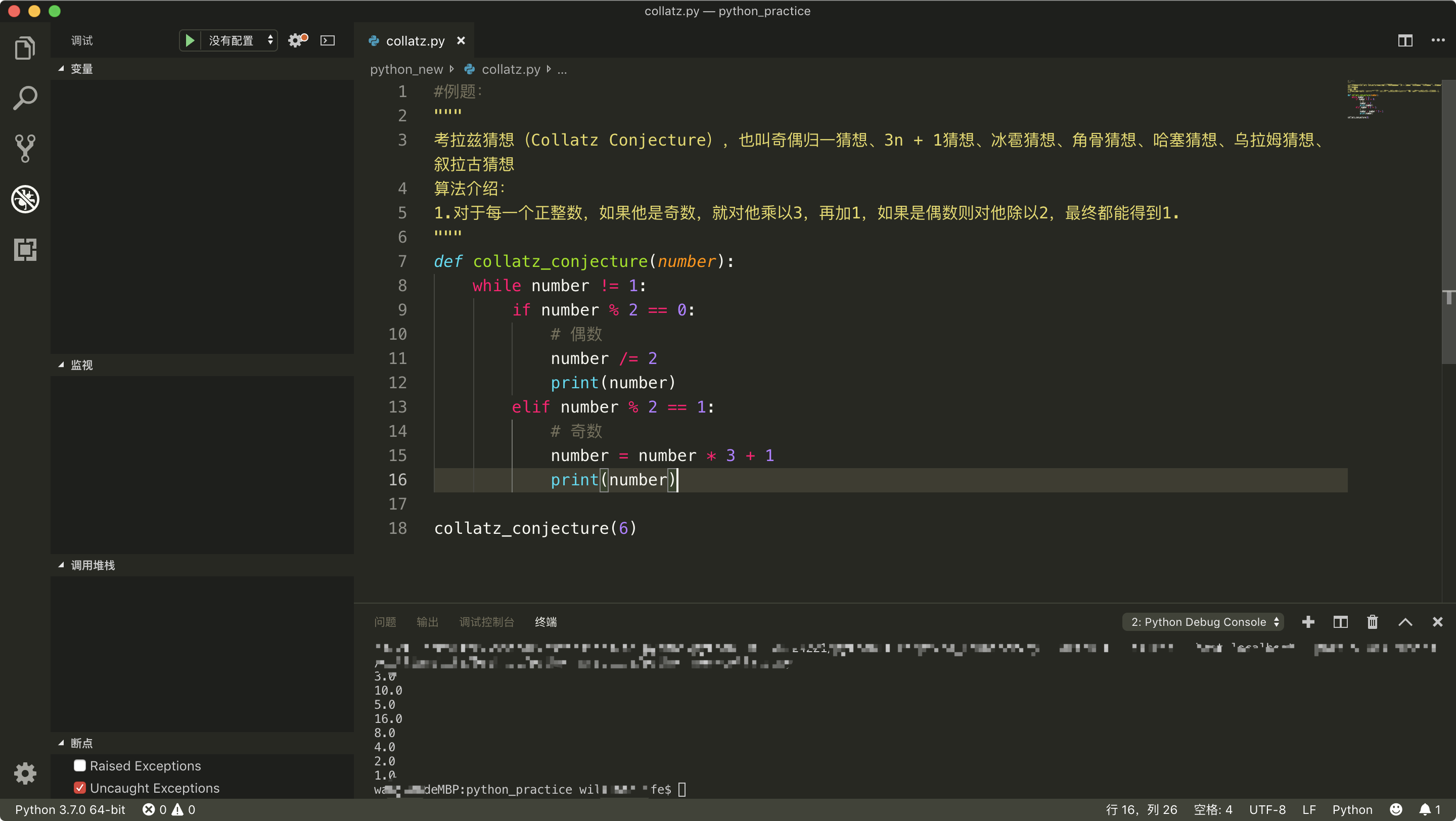Disable the Uncaught Exceptions checkbox
1456x821 pixels.
point(80,788)
